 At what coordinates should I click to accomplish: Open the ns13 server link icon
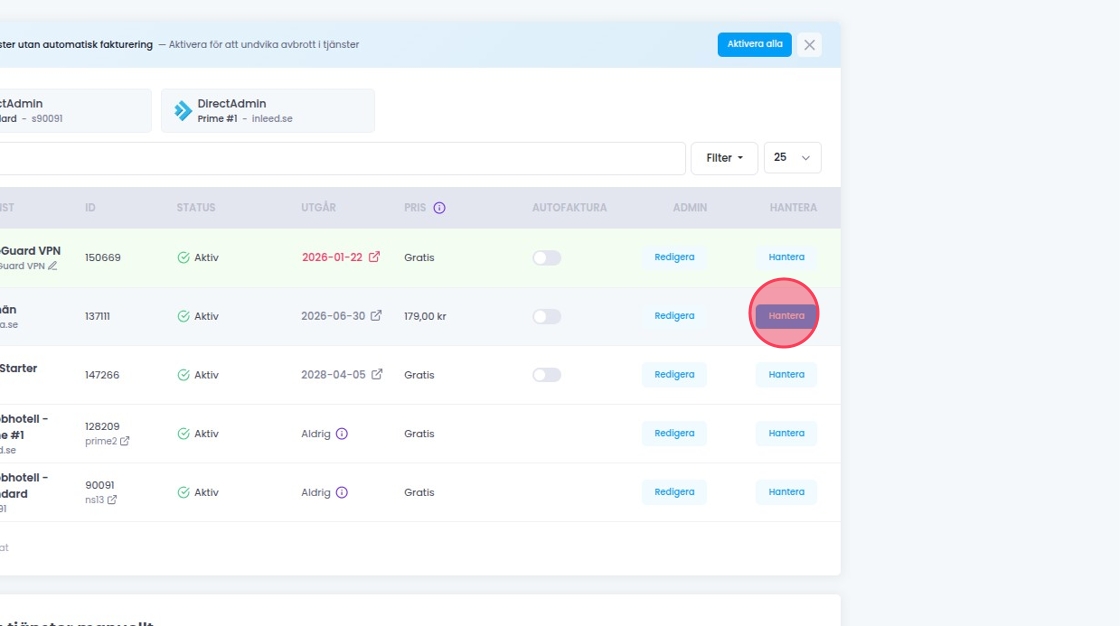(x=112, y=500)
